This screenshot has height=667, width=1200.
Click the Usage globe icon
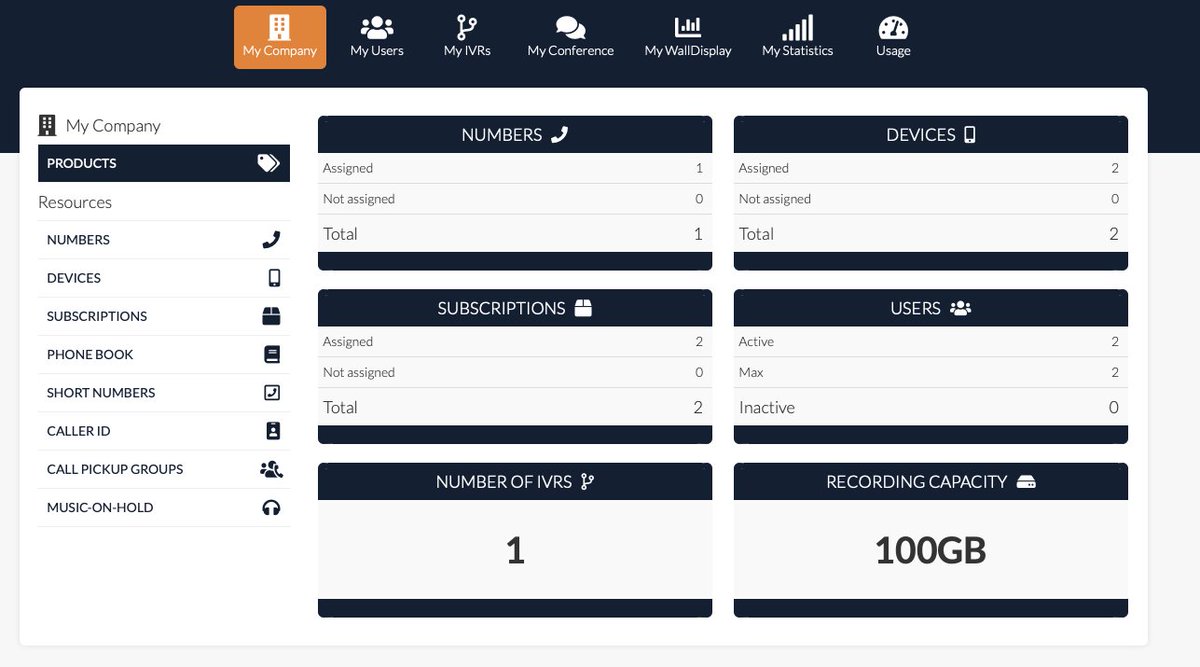[x=892, y=24]
